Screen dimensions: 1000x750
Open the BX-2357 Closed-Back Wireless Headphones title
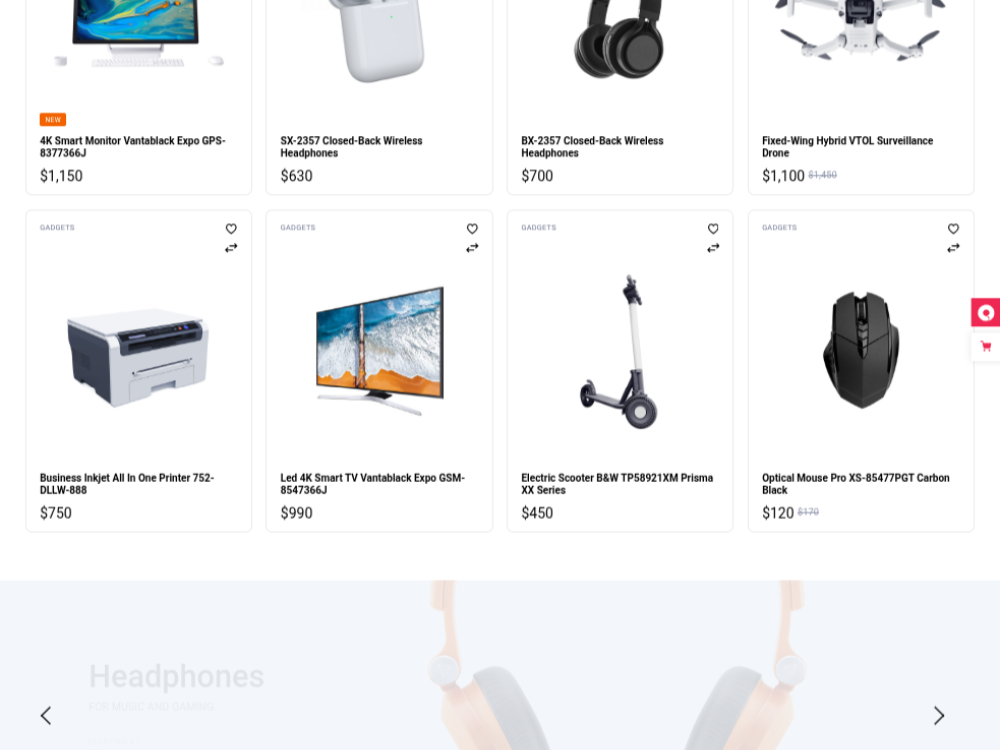592,147
